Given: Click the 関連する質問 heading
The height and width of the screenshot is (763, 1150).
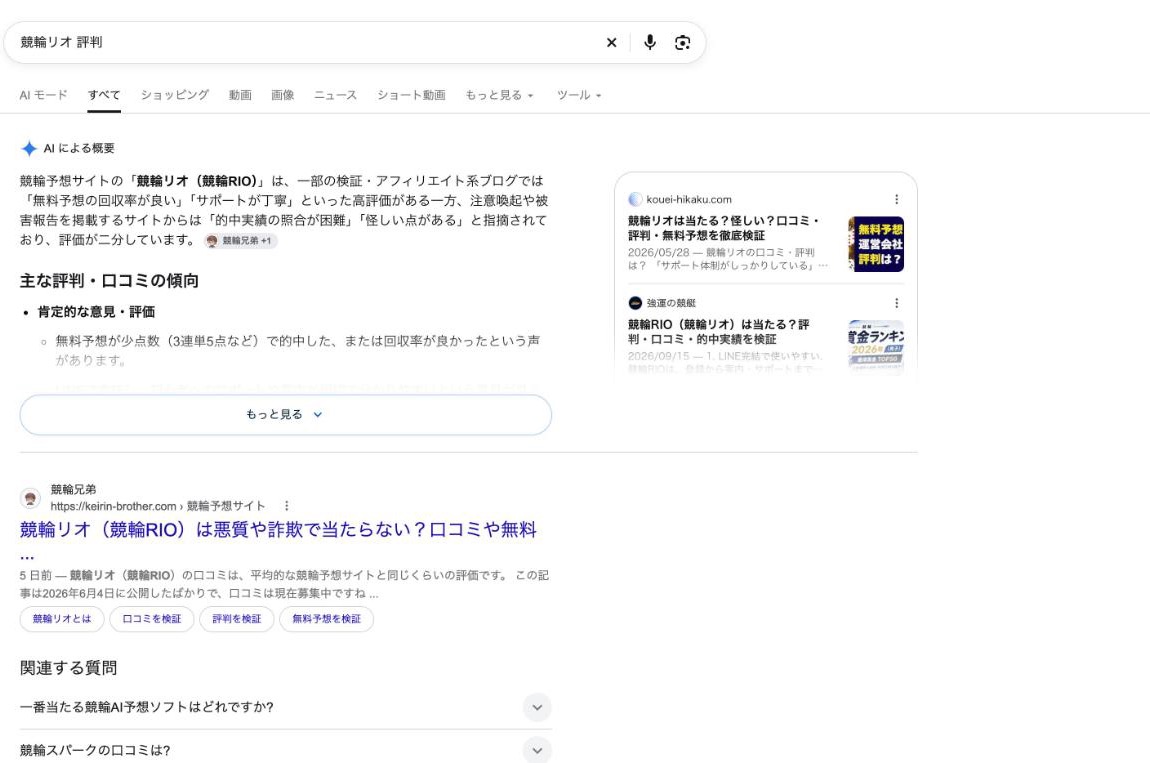Looking at the screenshot, I should (x=68, y=668).
